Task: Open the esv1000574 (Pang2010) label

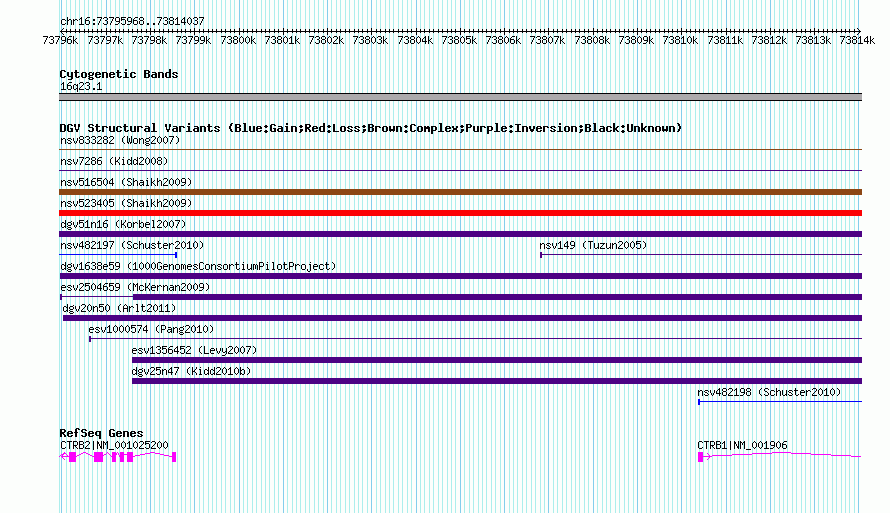Action: tap(151, 329)
